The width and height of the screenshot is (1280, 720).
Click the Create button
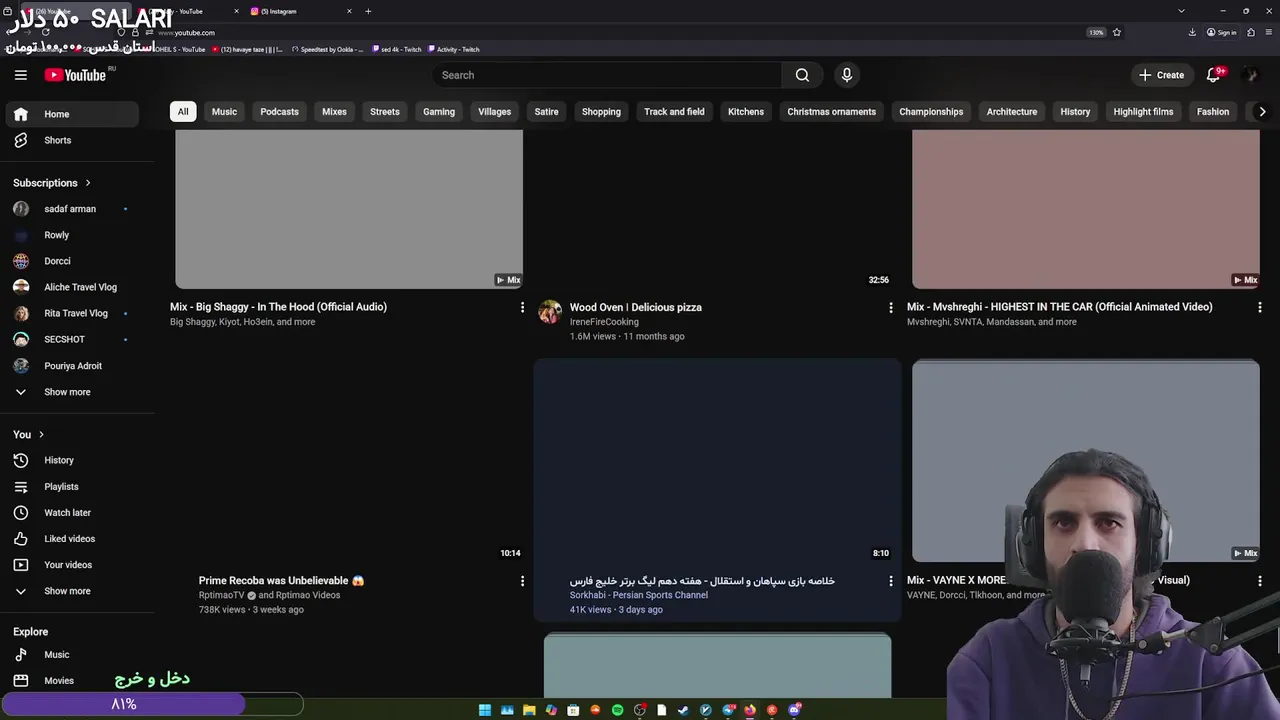pyautogui.click(x=1161, y=75)
